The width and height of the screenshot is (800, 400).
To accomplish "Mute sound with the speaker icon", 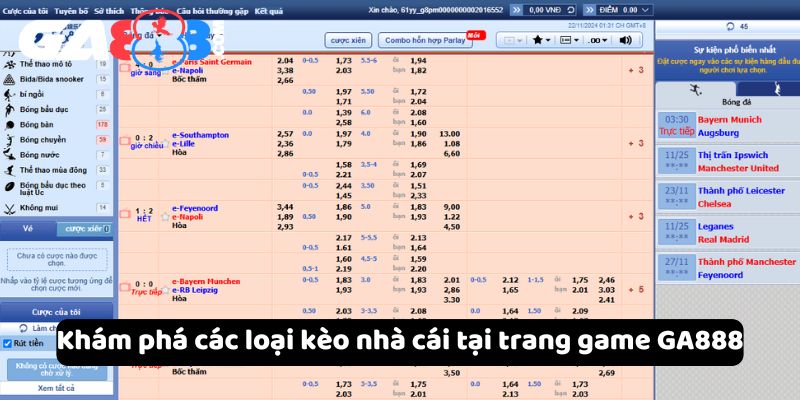I will pos(626,40).
